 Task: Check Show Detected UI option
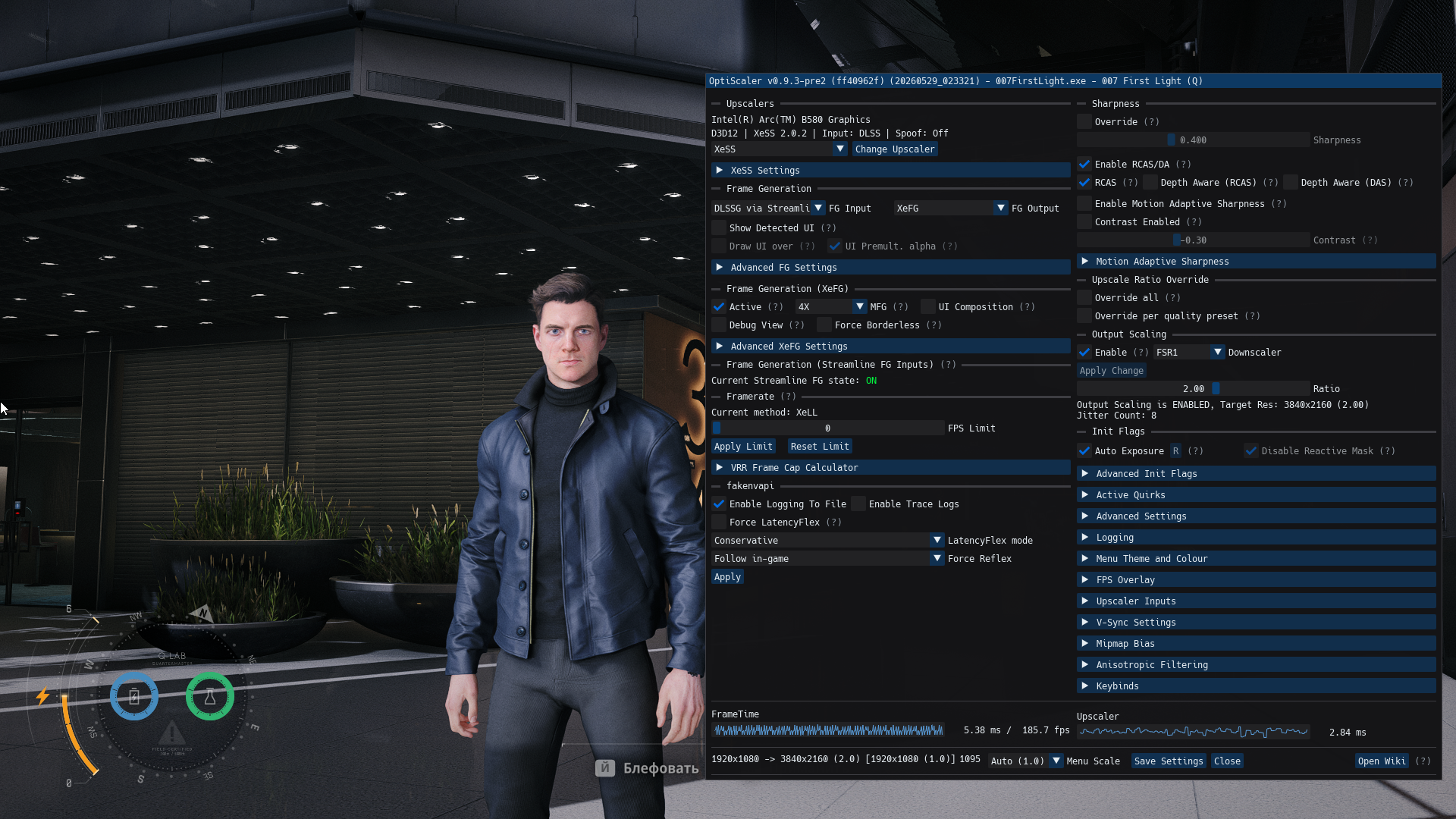click(x=719, y=228)
